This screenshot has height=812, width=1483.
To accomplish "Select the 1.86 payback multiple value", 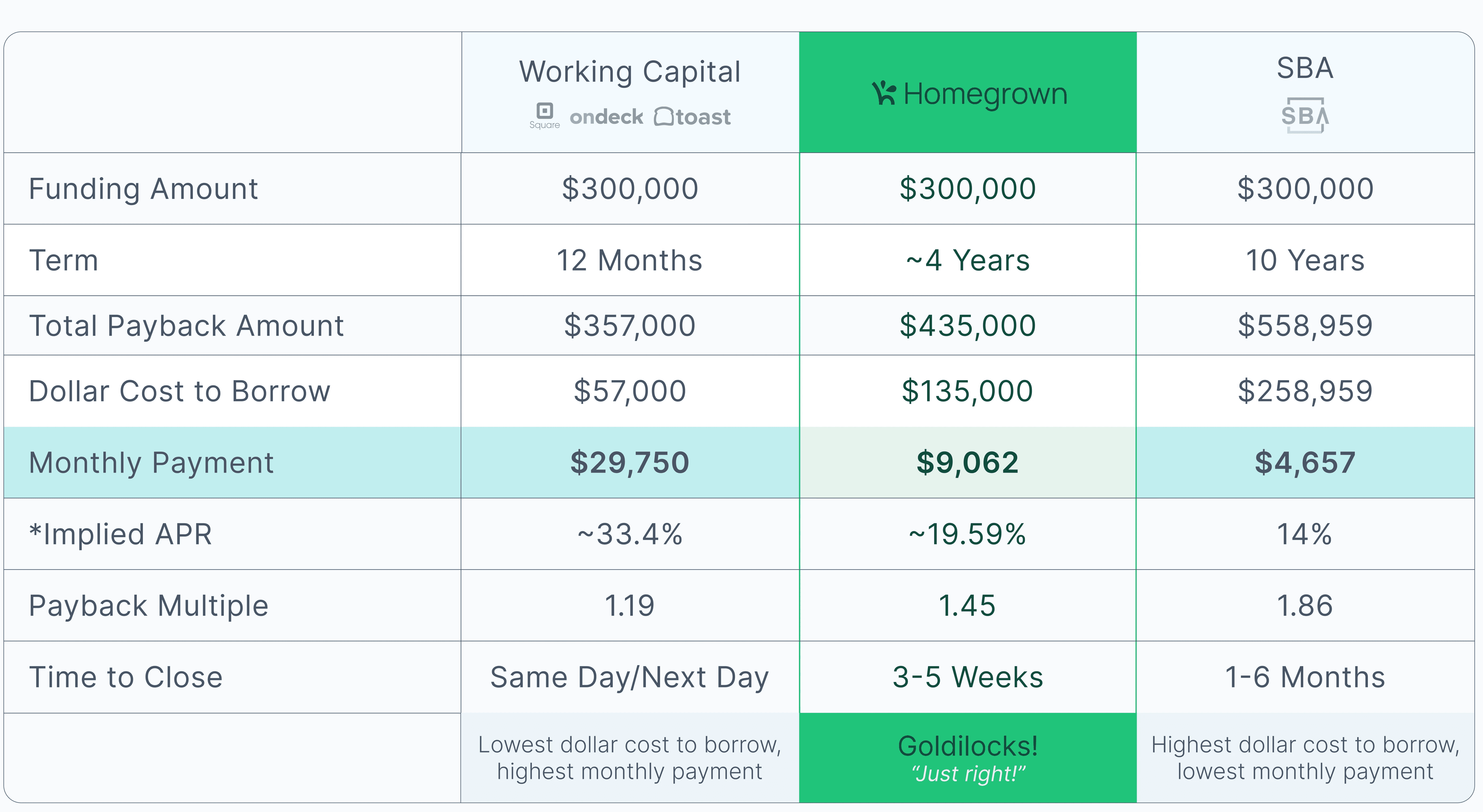I will click(1305, 606).
